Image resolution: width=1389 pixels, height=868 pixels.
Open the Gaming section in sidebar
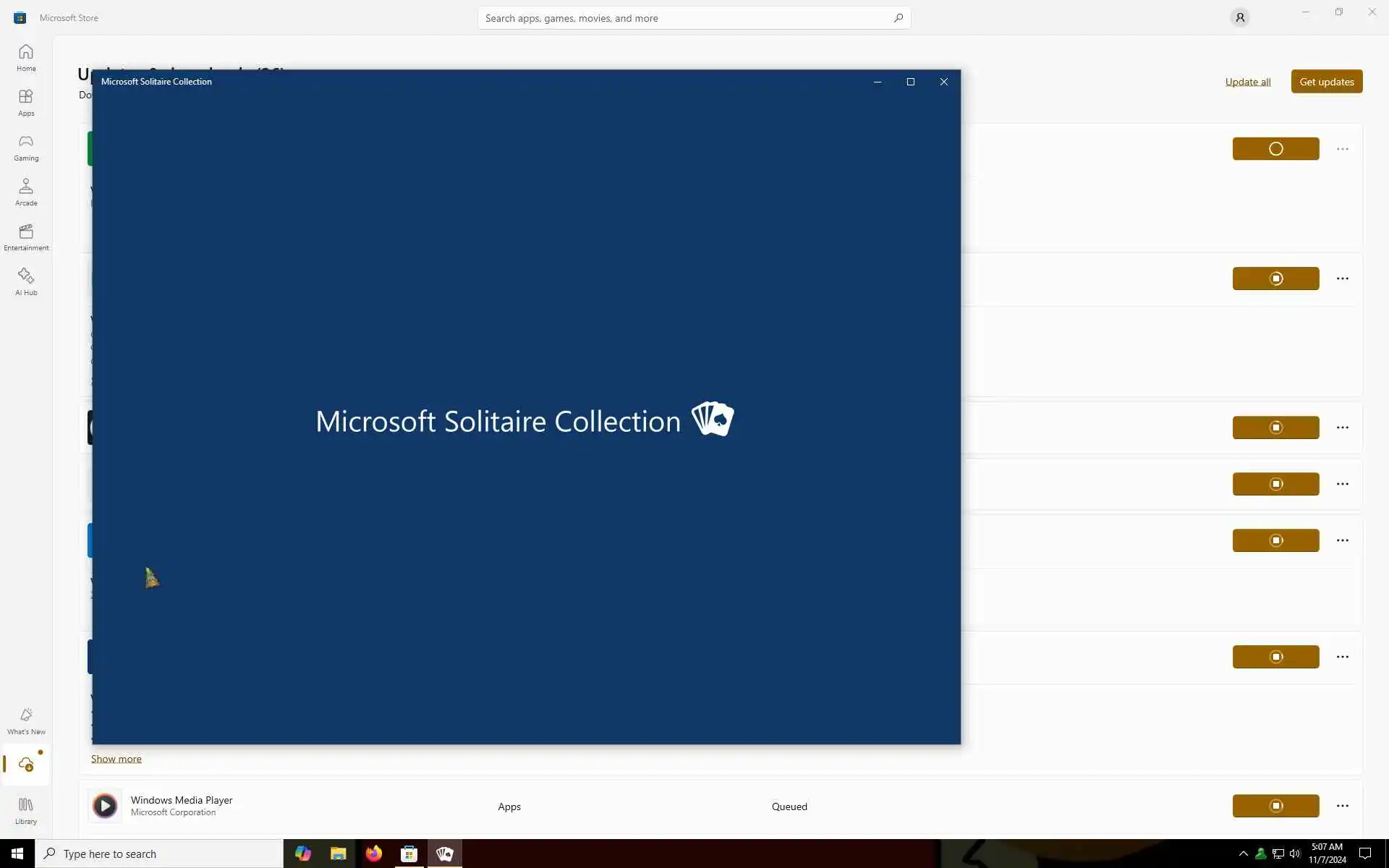[x=26, y=148]
